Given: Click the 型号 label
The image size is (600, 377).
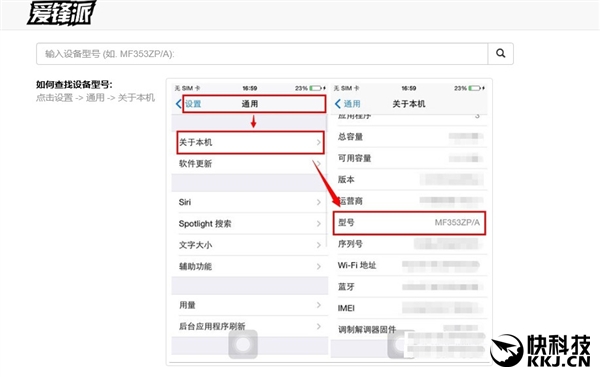Looking at the screenshot, I should 346,222.
